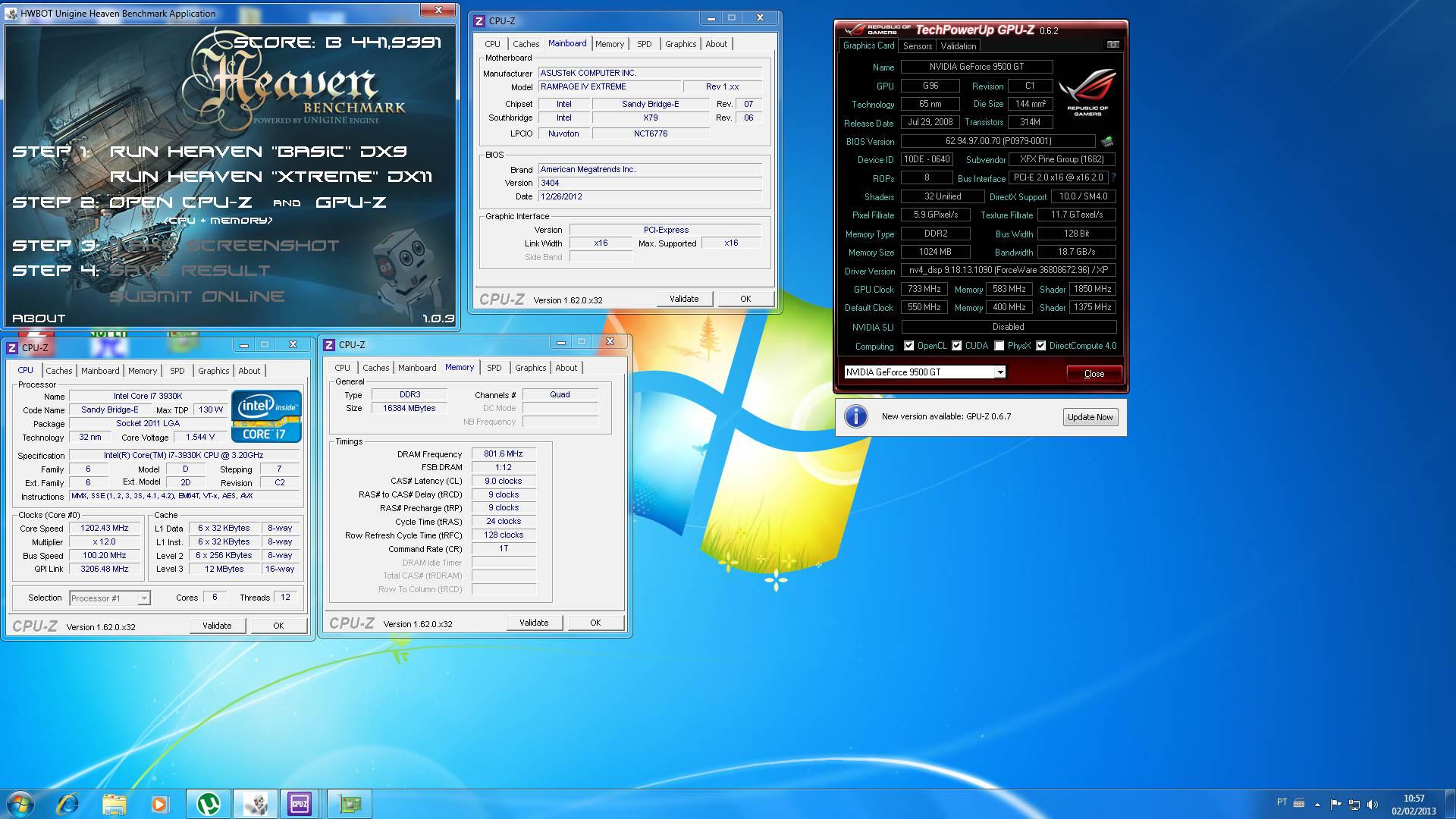
Task: Click Validate in the Memory CPU-Z window
Action: point(534,623)
